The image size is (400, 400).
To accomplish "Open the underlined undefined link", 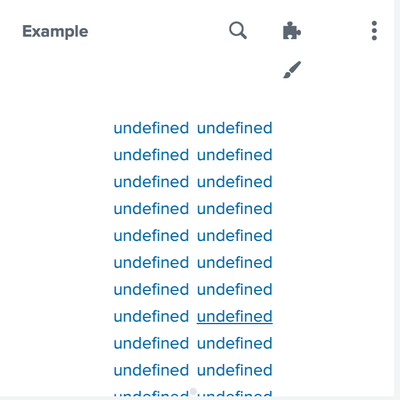I will coord(235,316).
